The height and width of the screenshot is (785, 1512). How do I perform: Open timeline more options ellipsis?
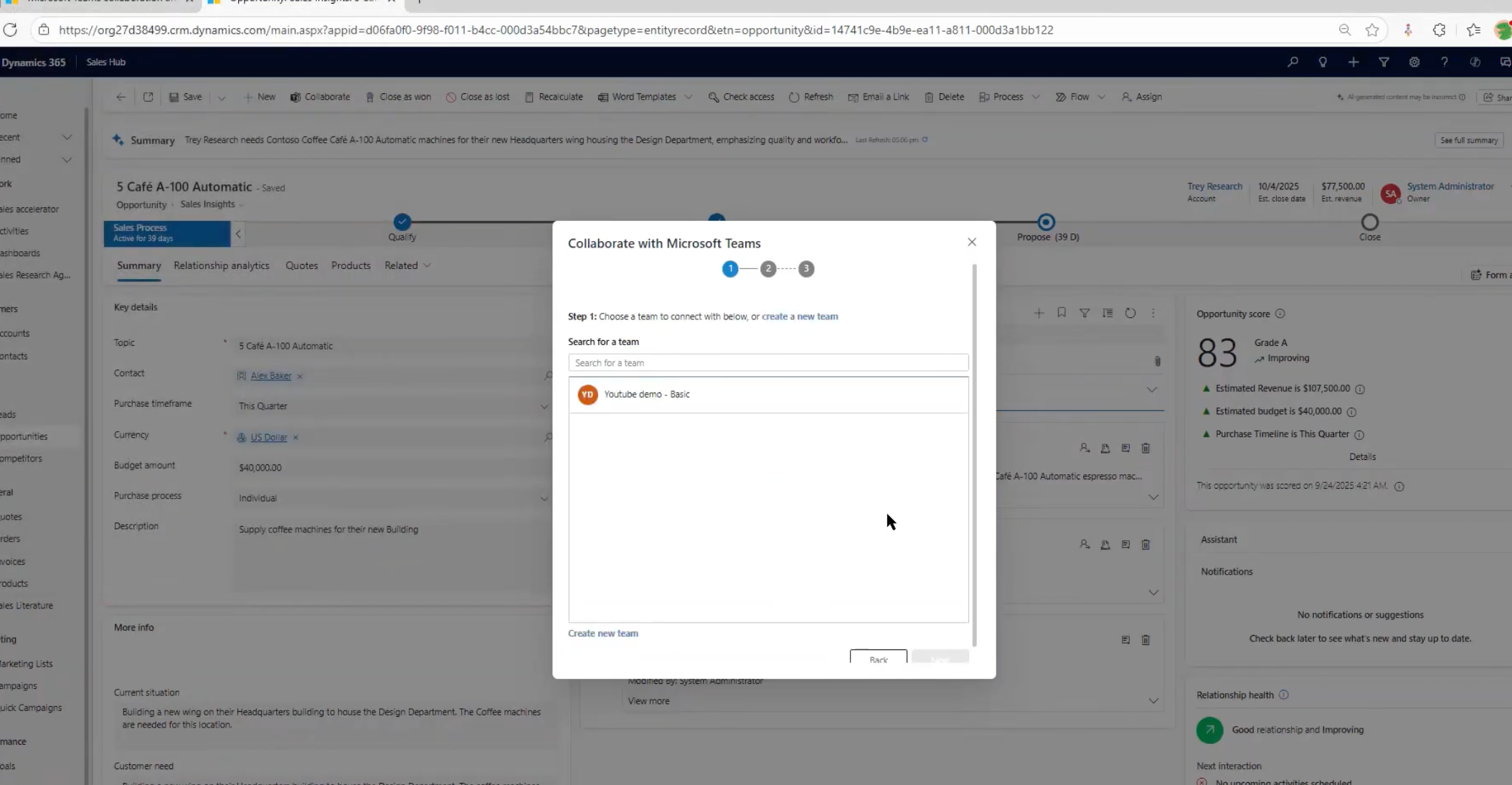[x=1153, y=313]
